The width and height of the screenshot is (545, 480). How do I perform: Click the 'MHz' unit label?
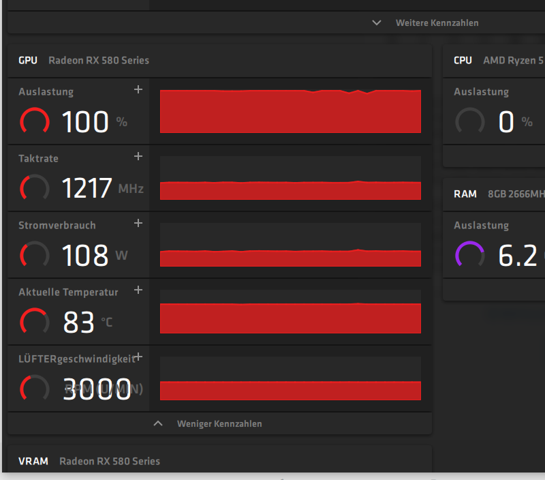pos(131,189)
